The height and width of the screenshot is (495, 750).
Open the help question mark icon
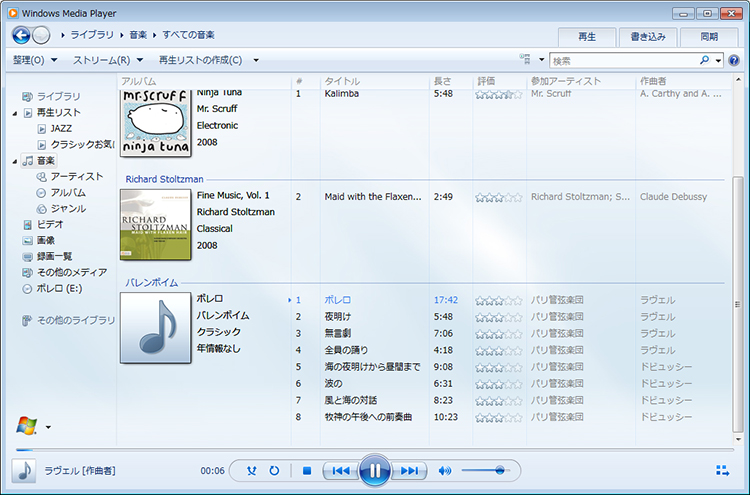[733, 61]
